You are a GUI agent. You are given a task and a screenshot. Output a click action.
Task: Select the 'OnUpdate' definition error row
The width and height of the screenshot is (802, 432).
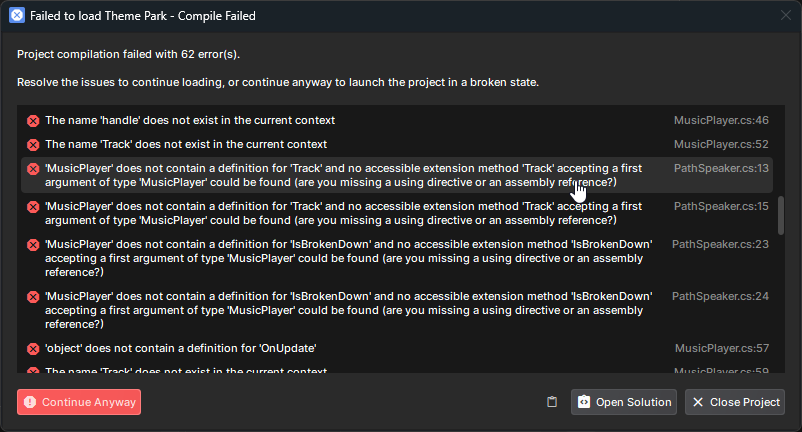tap(397, 349)
